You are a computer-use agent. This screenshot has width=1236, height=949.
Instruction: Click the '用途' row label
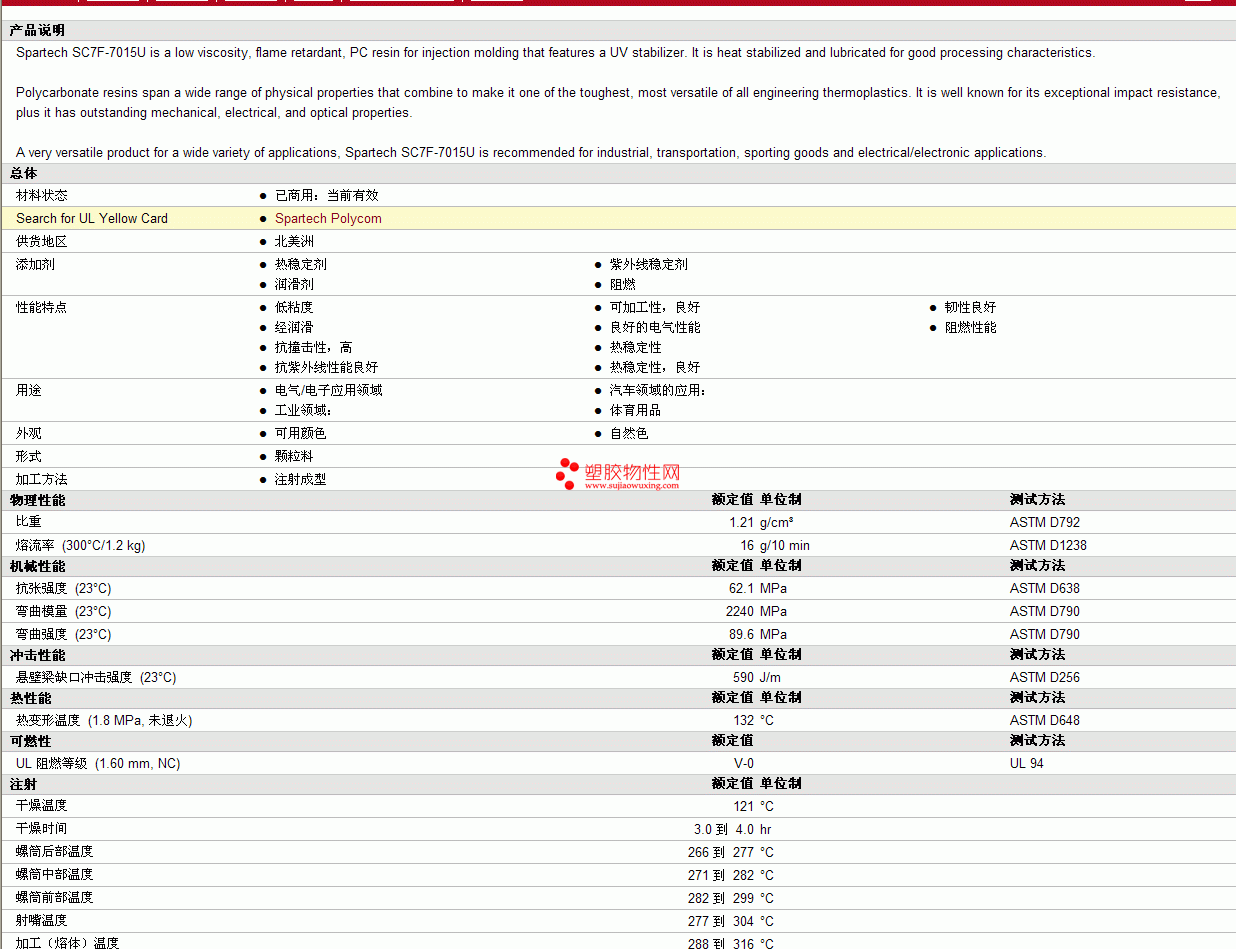point(29,390)
